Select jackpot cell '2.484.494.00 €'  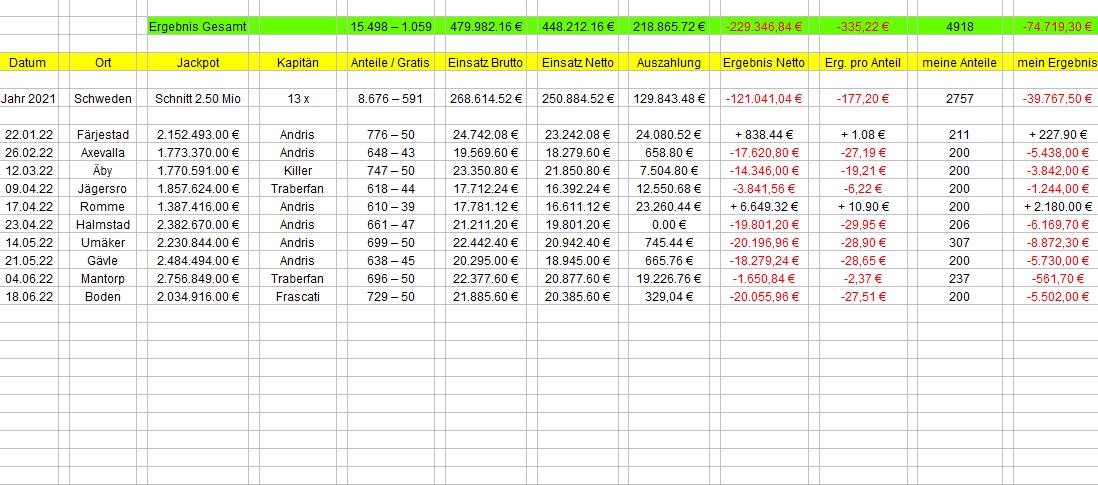pos(198,260)
